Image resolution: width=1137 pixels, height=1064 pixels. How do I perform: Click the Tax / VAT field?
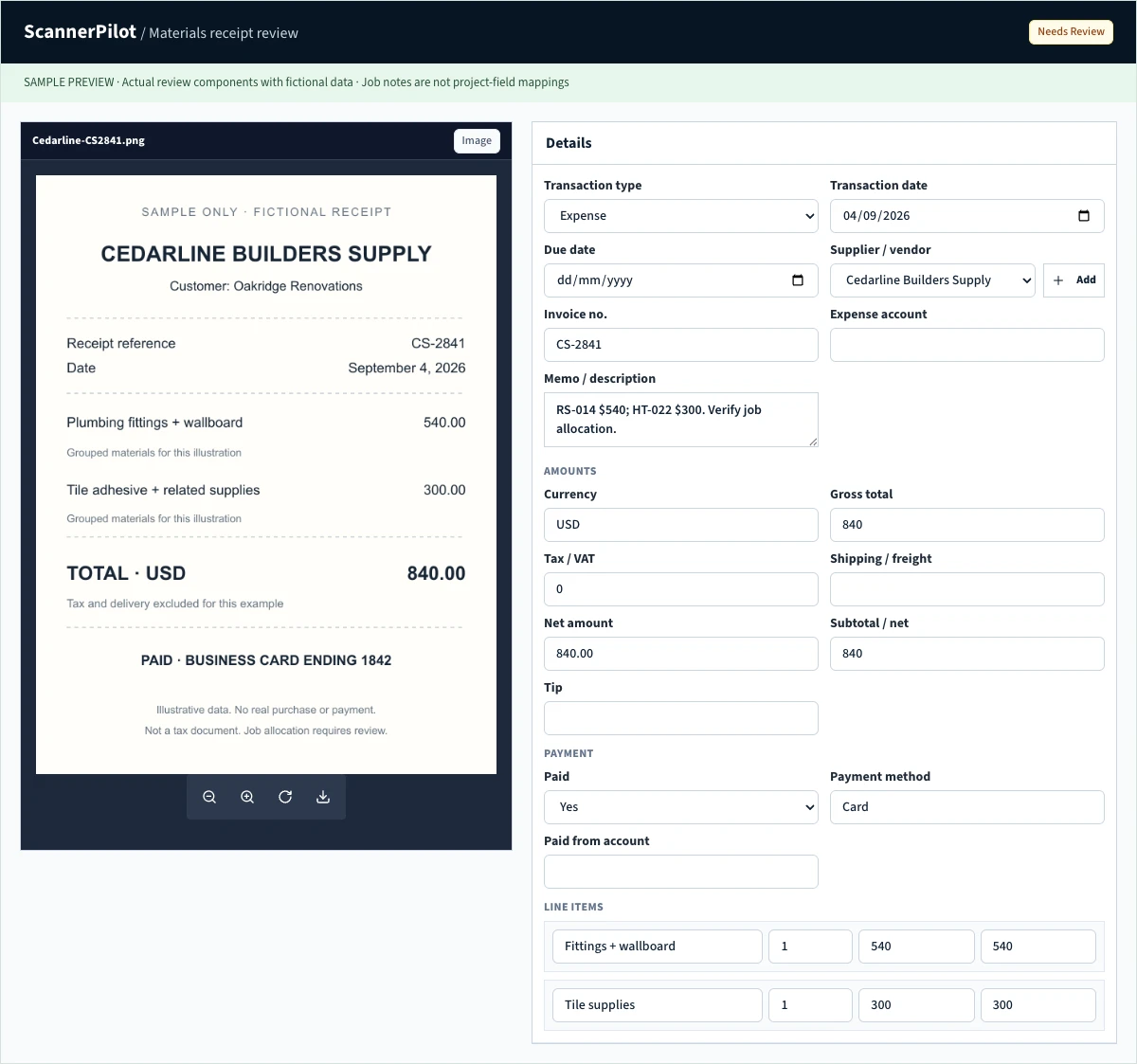681,589
